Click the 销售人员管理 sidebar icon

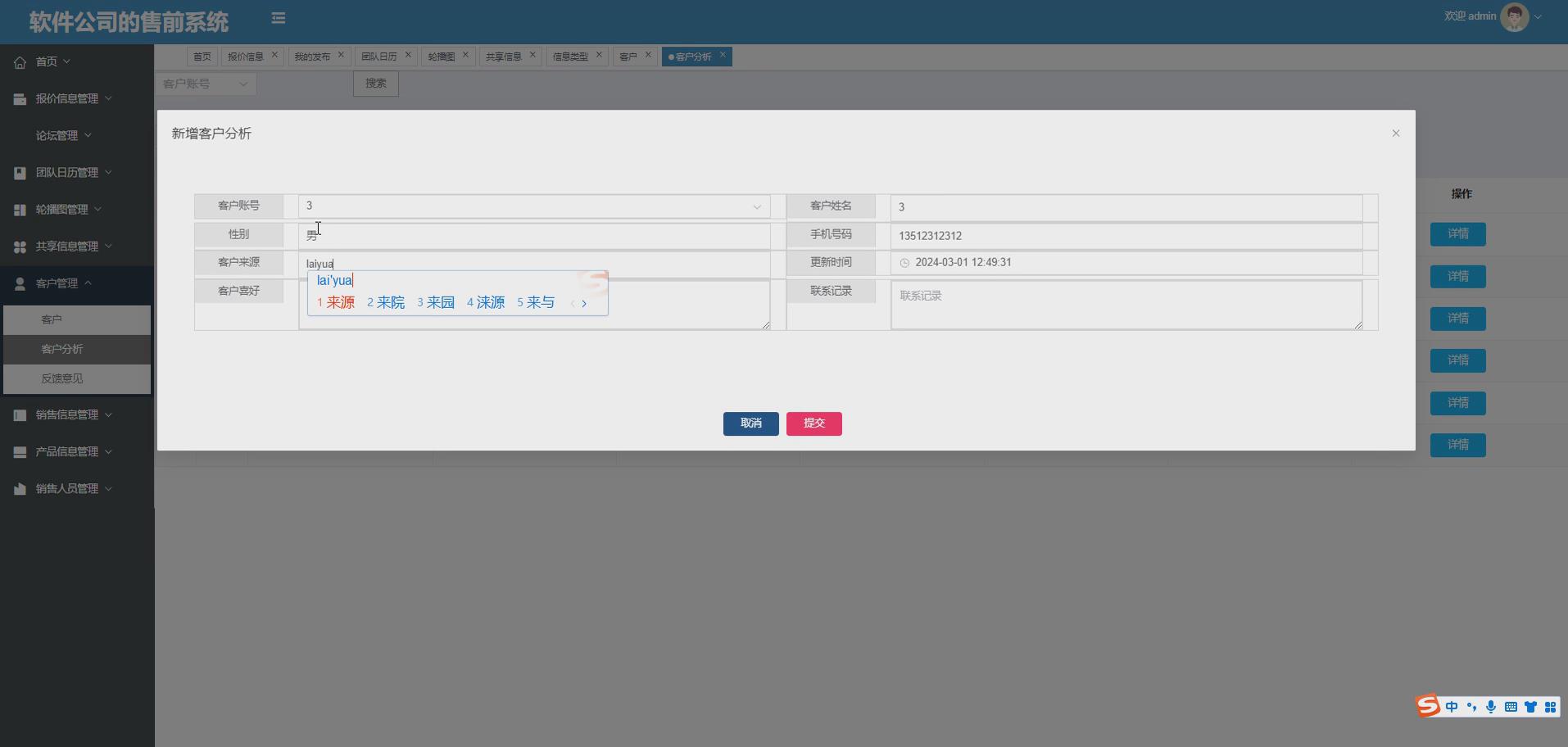pos(20,489)
